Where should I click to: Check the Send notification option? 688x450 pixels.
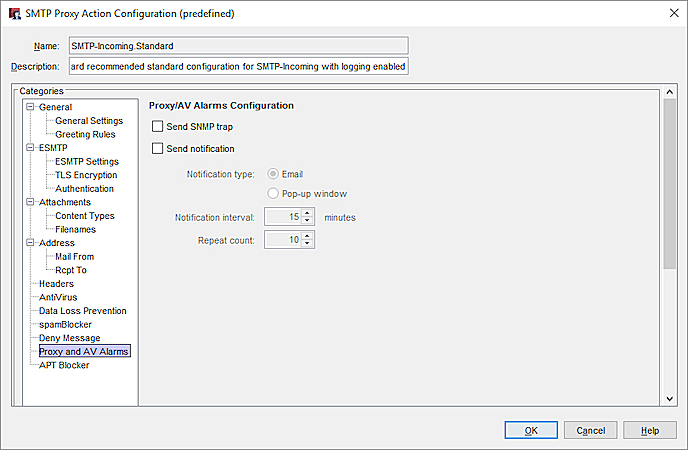pyautogui.click(x=158, y=149)
